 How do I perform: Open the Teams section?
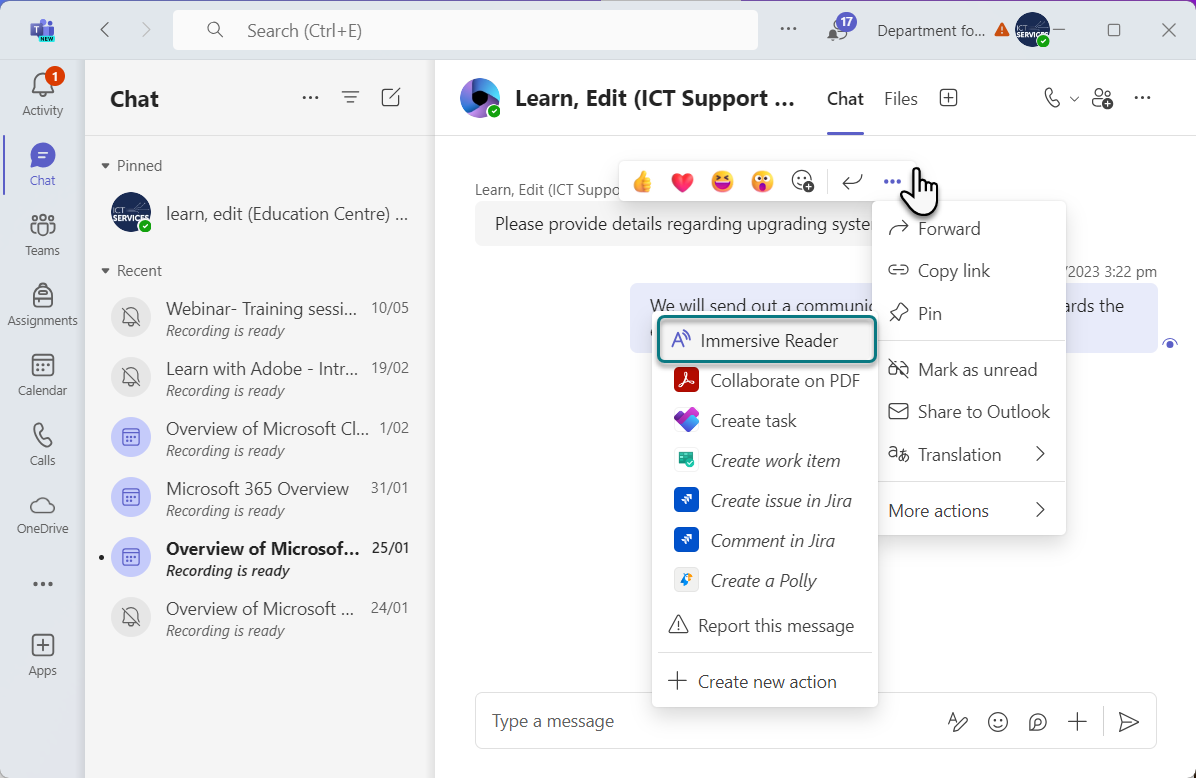[x=43, y=234]
